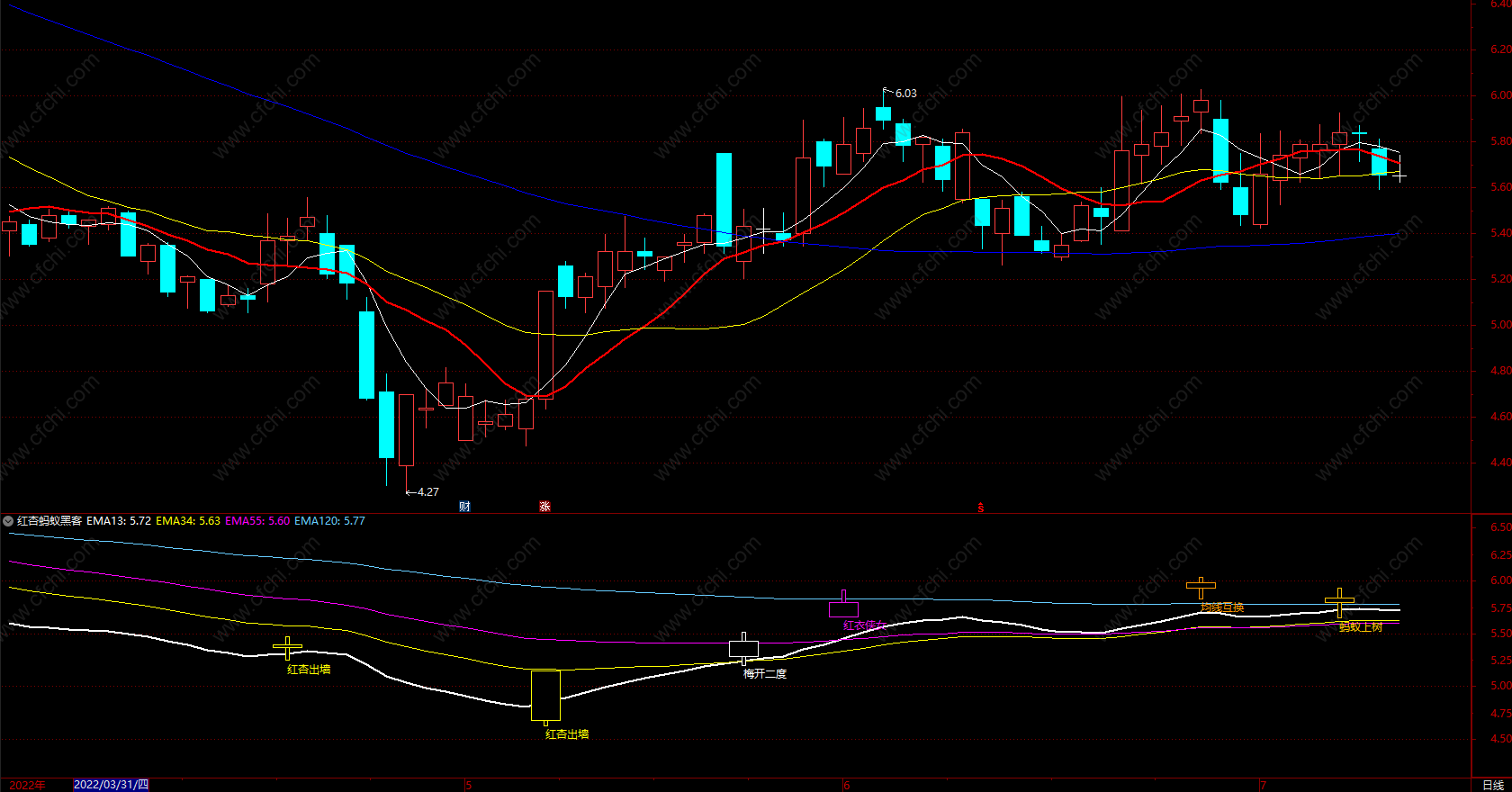Click the 红衣侠女 signal label

point(865,625)
